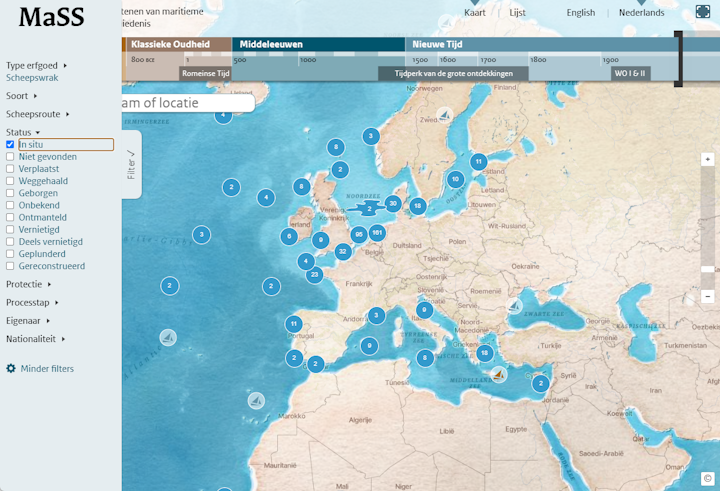The image size is (720, 491).
Task: Select the Middeleeuwen period
Action: coord(319,44)
